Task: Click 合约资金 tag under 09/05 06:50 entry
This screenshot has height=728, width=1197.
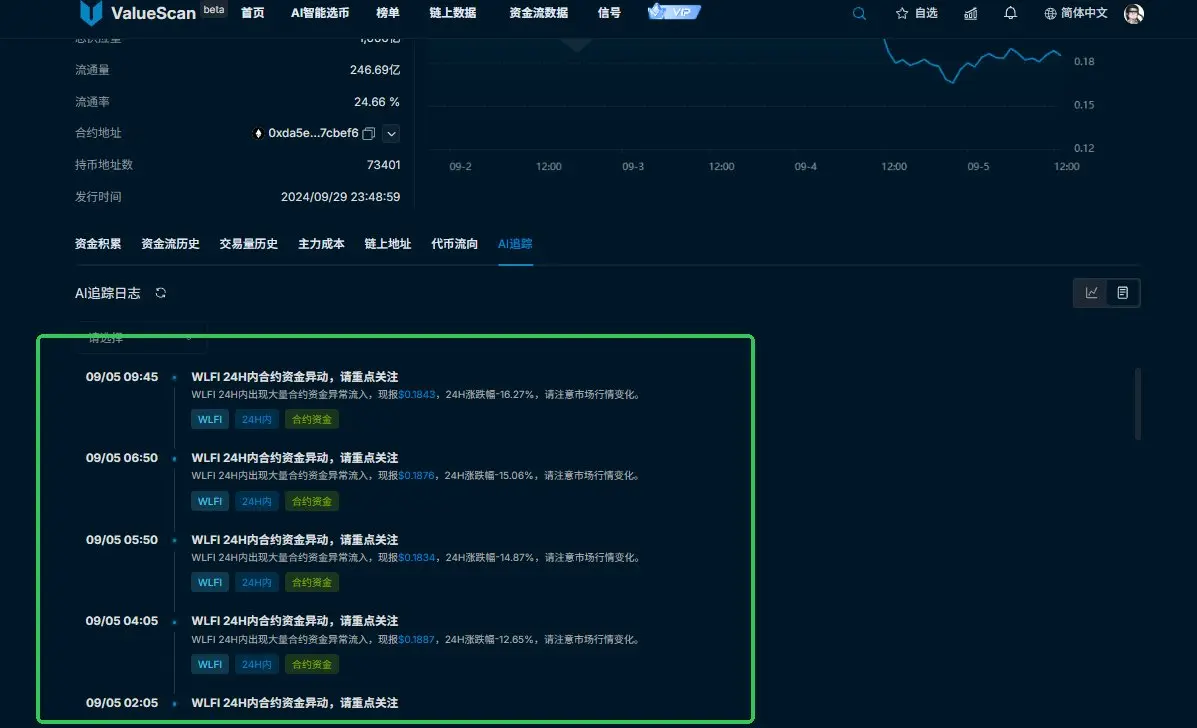Action: pos(311,501)
